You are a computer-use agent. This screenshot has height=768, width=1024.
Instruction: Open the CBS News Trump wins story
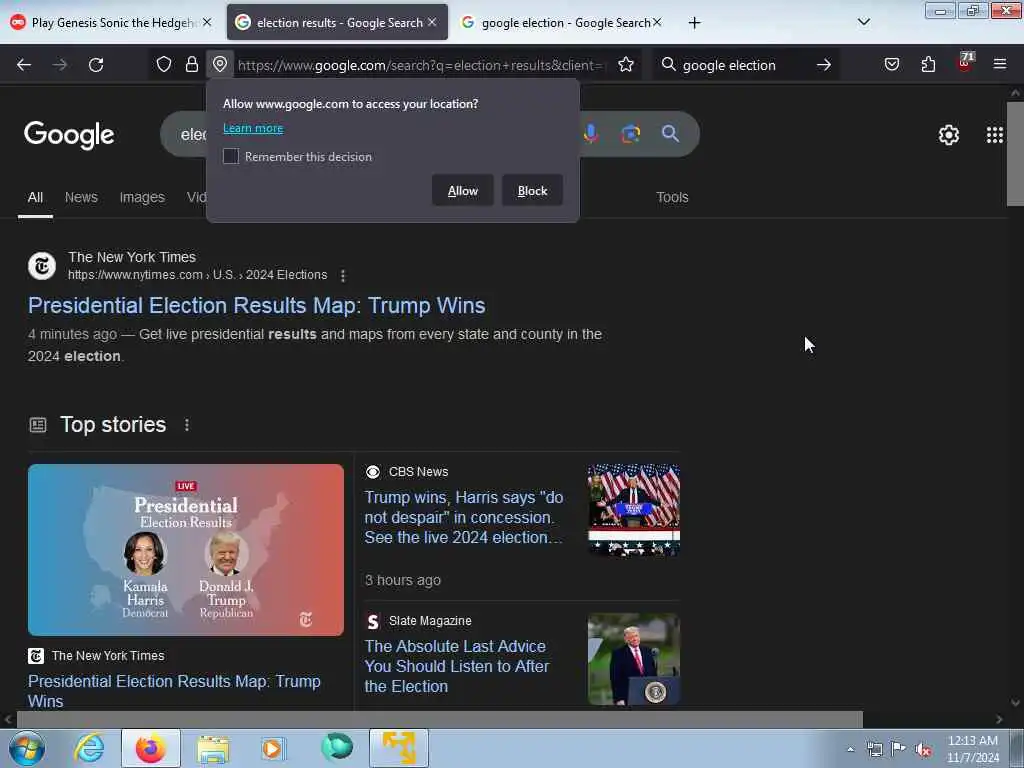[464, 517]
